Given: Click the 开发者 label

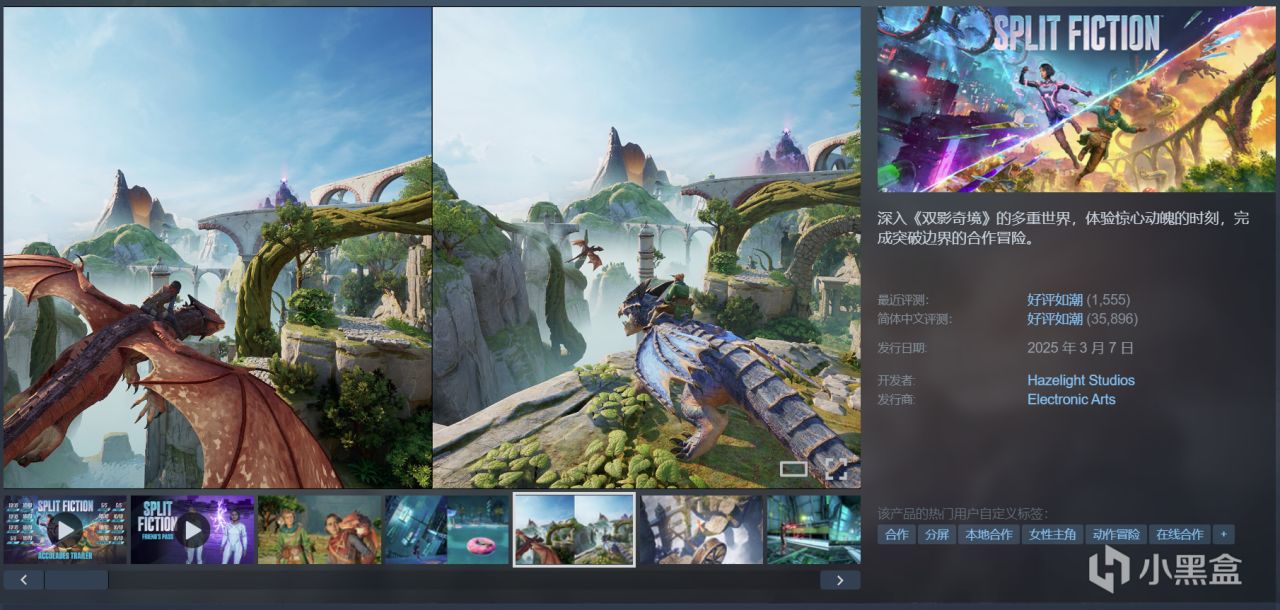Looking at the screenshot, I should (896, 381).
